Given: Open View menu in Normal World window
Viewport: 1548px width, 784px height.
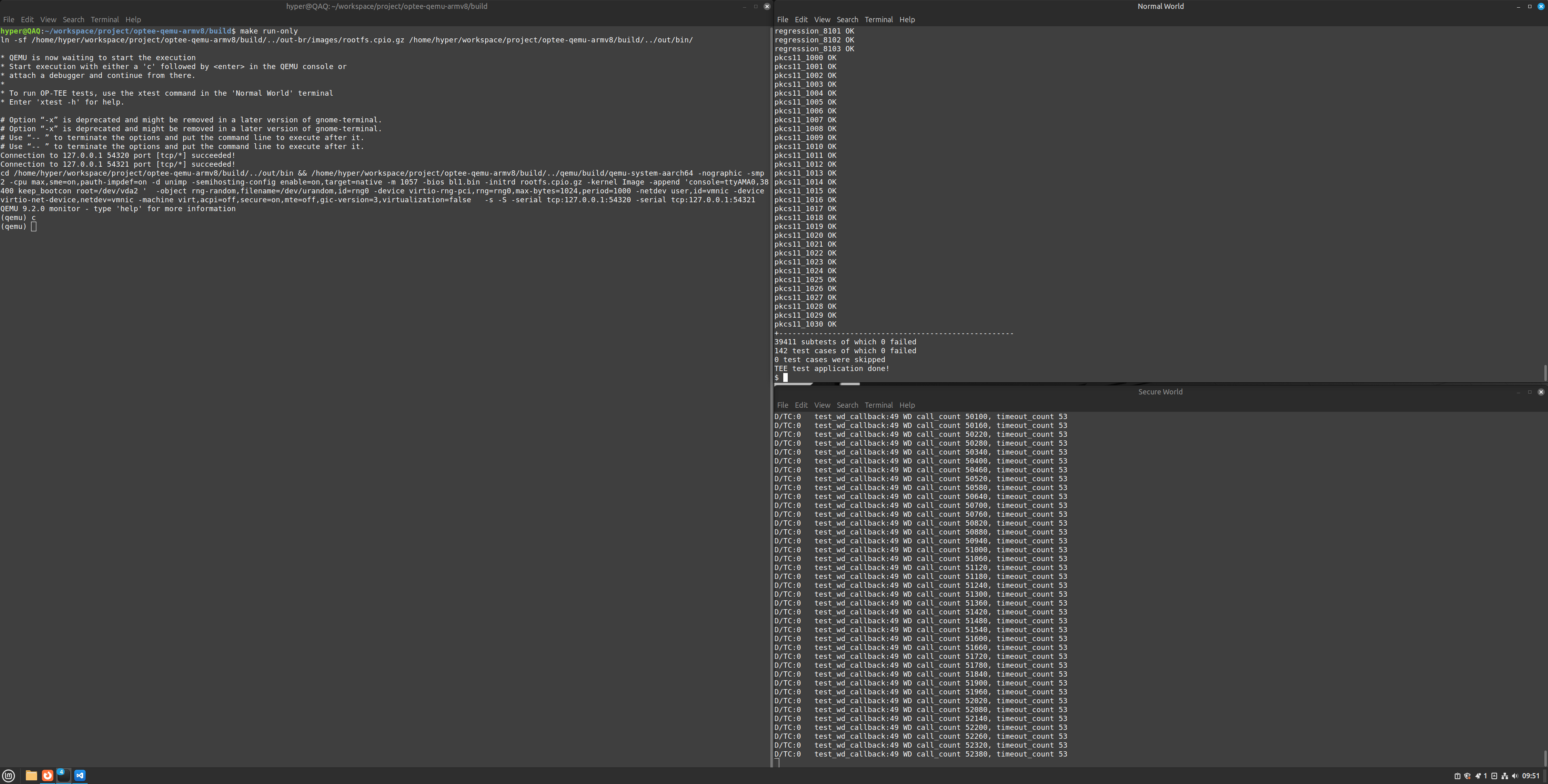Looking at the screenshot, I should pyautogui.click(x=822, y=20).
